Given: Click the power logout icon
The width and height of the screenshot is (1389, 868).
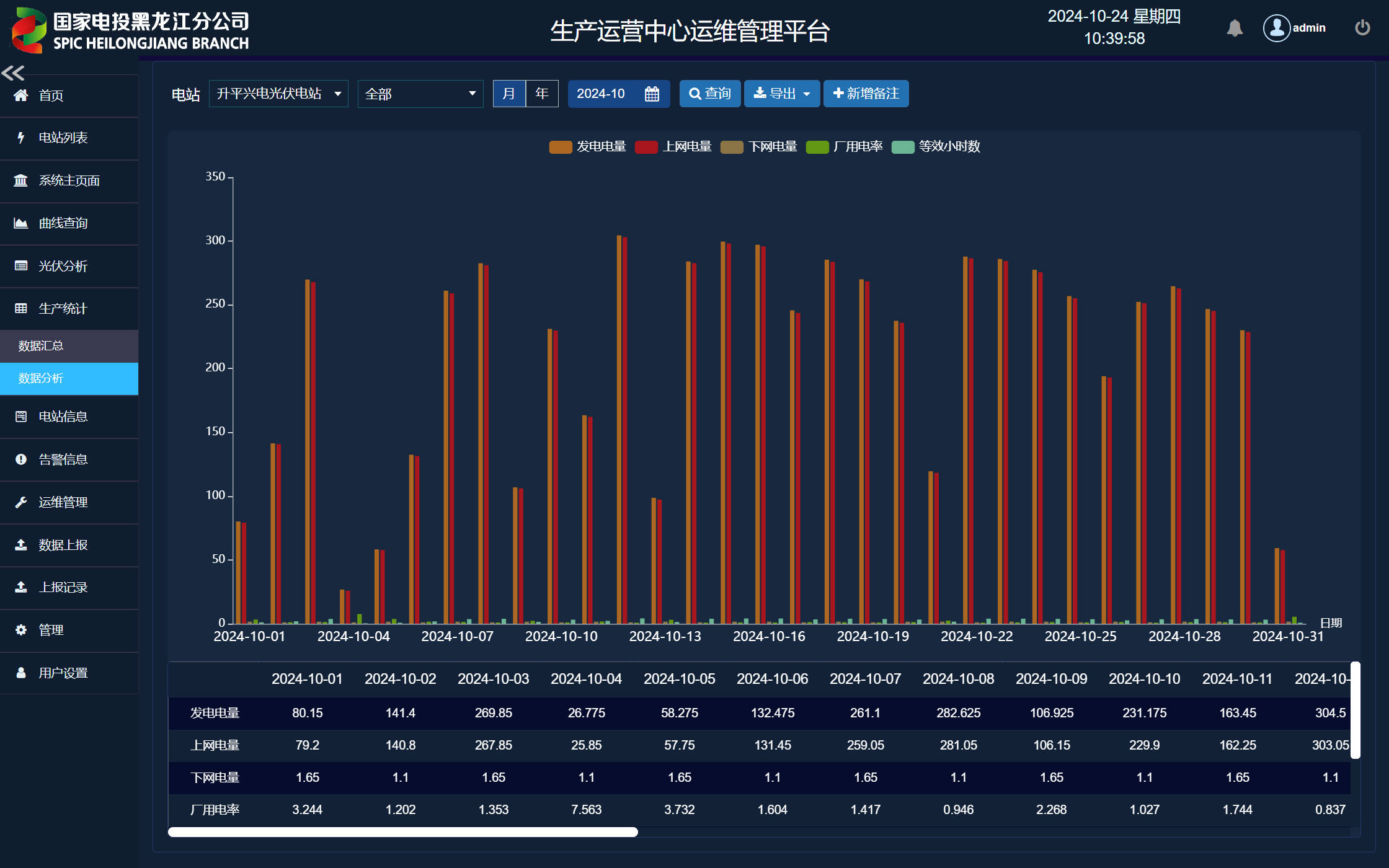Looking at the screenshot, I should coord(1362,28).
